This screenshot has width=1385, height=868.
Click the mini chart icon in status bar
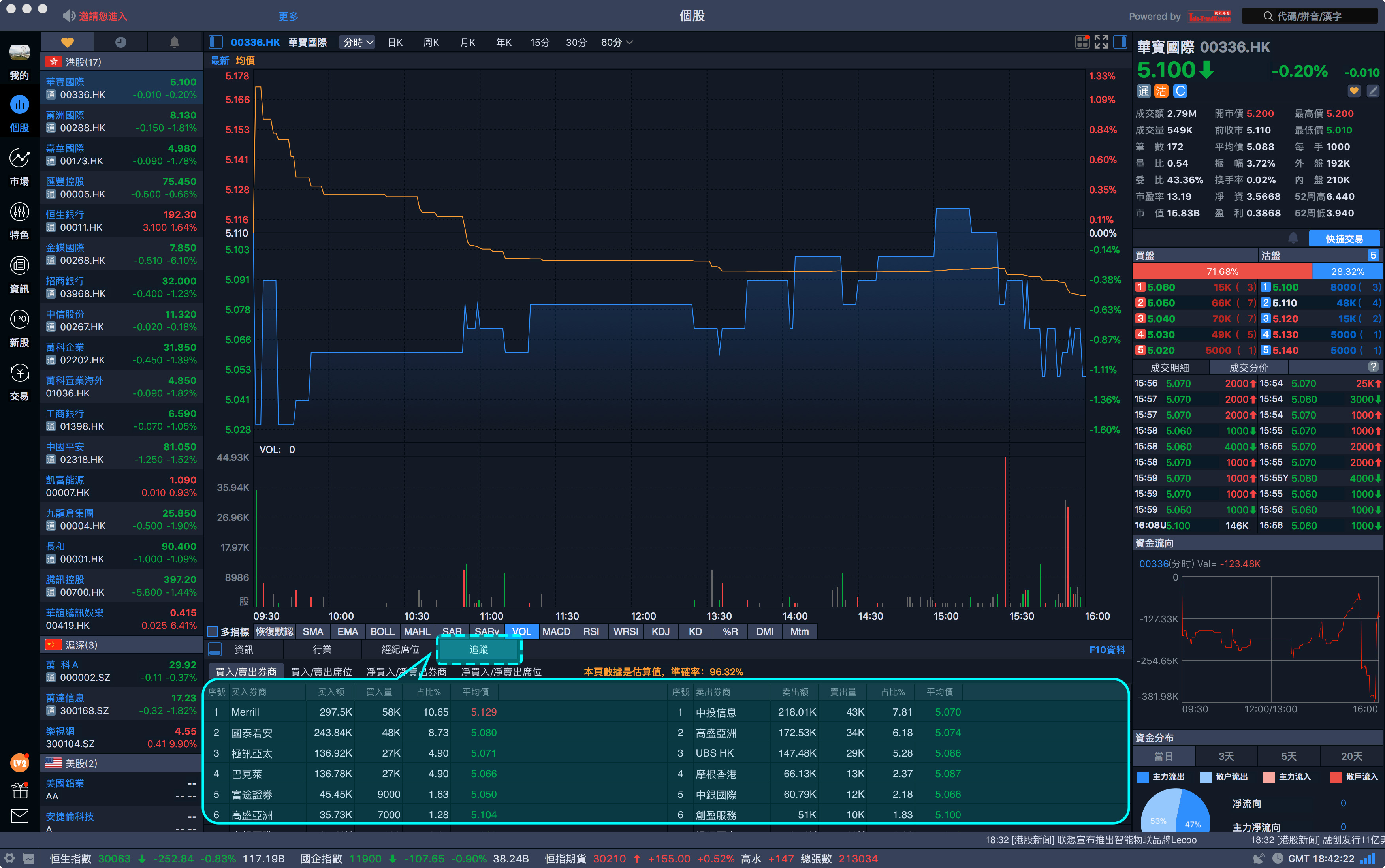pos(29,858)
